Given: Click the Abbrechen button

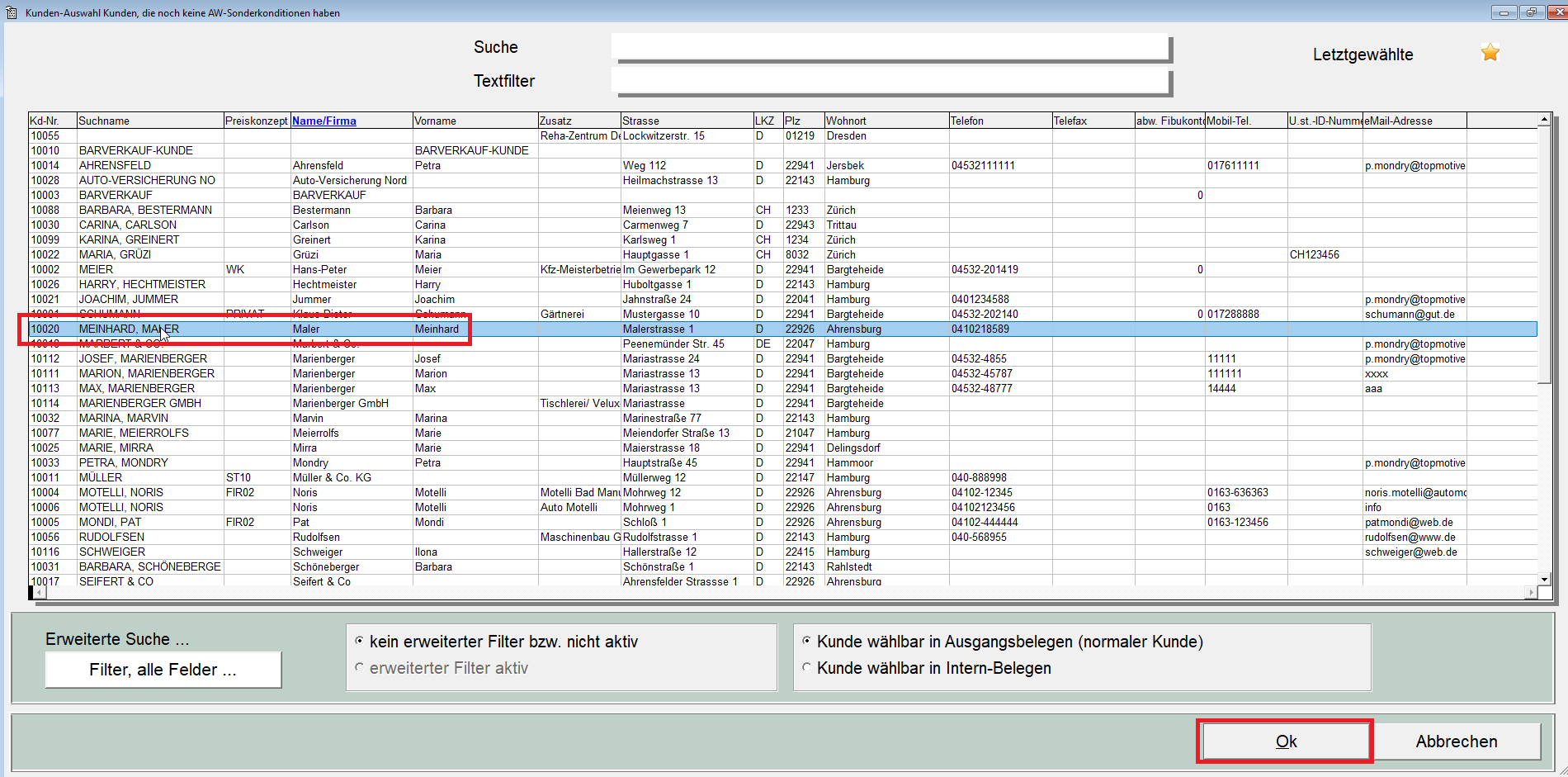Looking at the screenshot, I should pyautogui.click(x=1457, y=741).
